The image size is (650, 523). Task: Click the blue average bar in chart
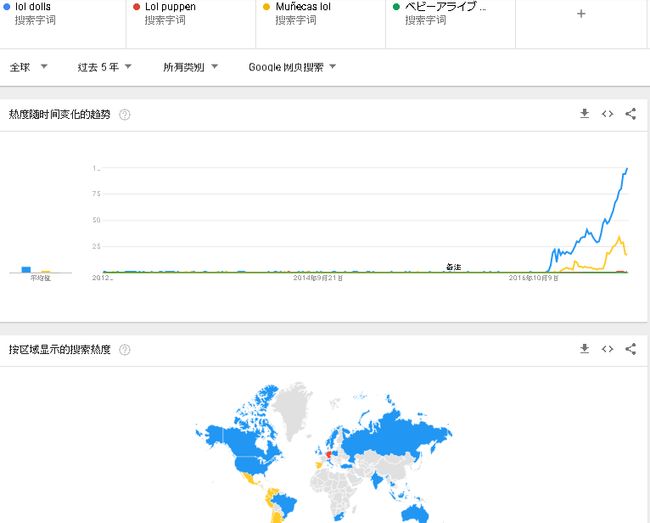[x=26, y=269]
